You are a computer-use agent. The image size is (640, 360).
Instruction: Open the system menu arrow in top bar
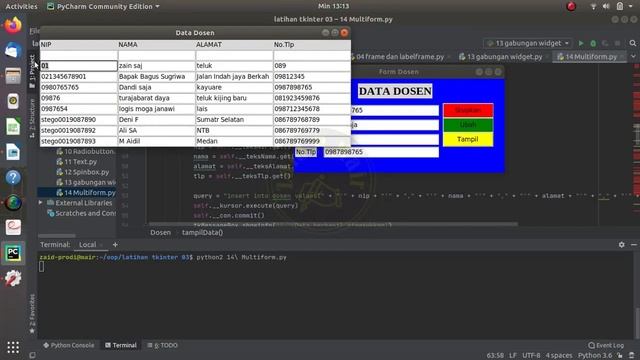631,6
